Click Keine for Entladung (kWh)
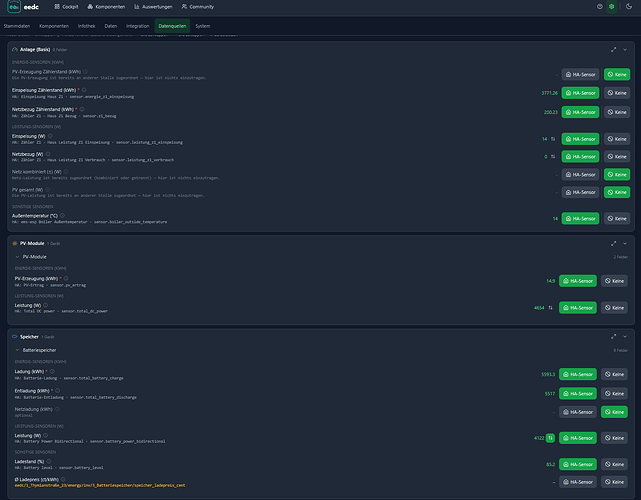641x500 pixels. (x=614, y=394)
